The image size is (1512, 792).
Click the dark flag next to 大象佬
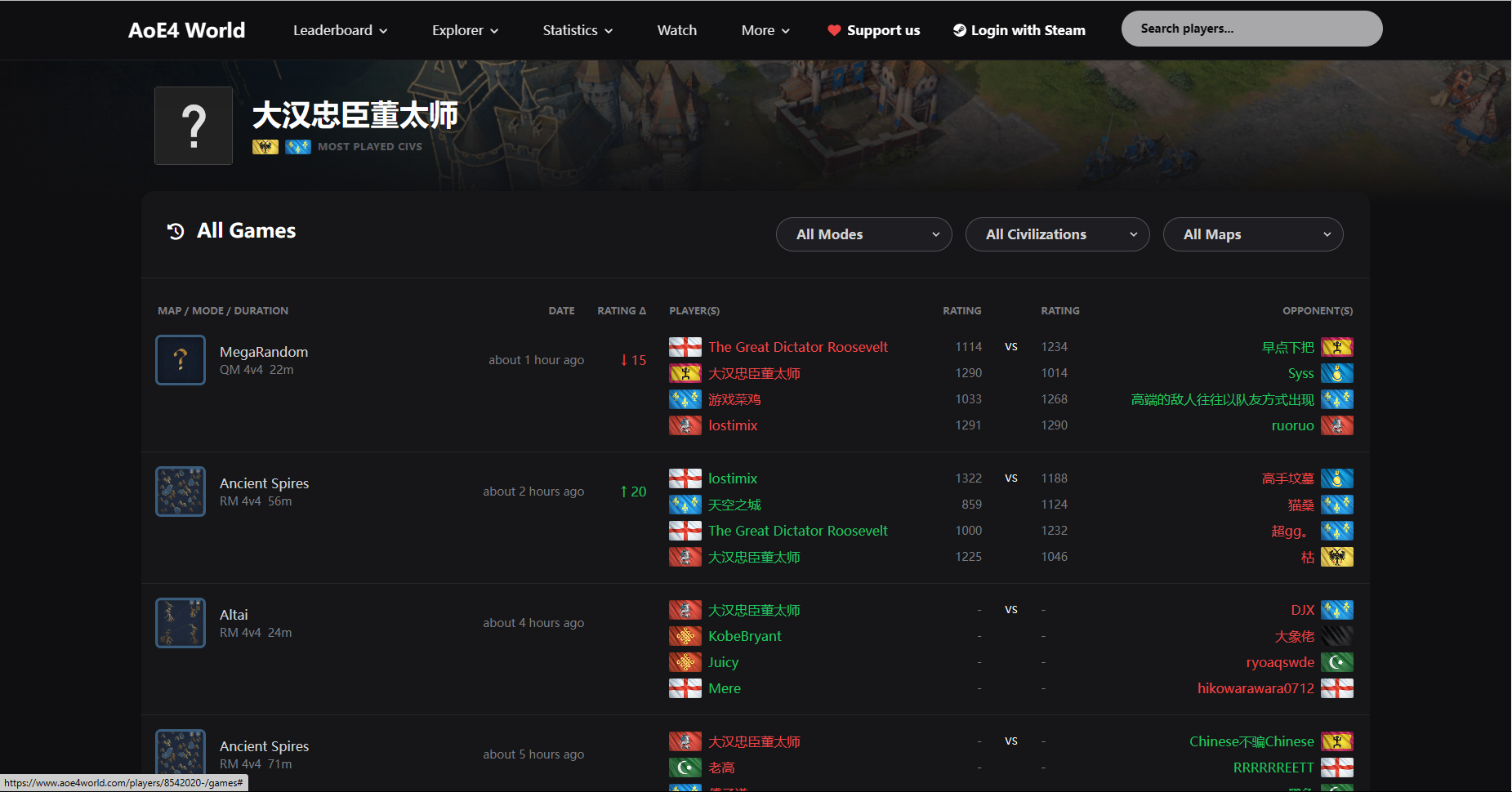1337,636
